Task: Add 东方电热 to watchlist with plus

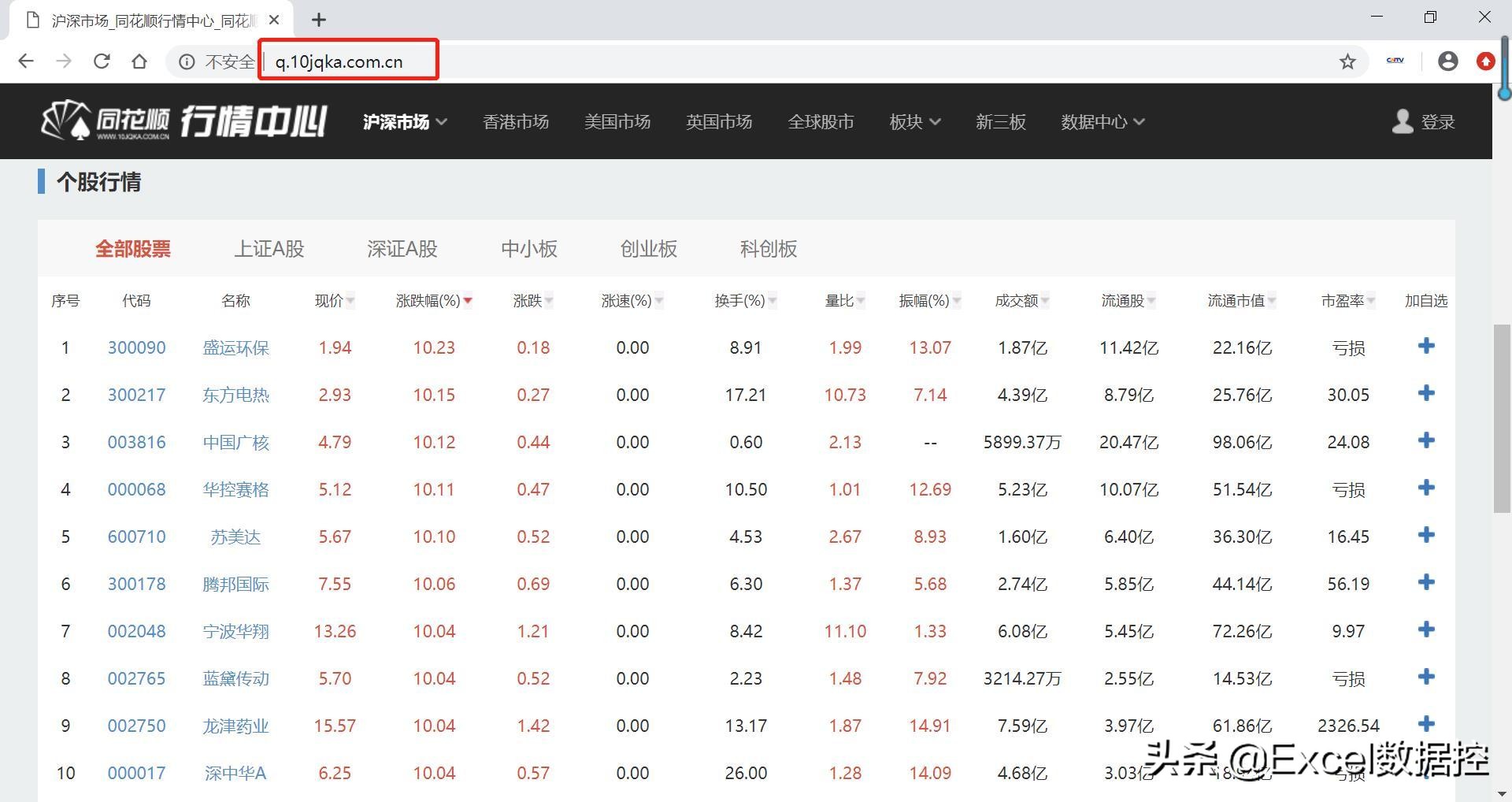Action: 1426,393
